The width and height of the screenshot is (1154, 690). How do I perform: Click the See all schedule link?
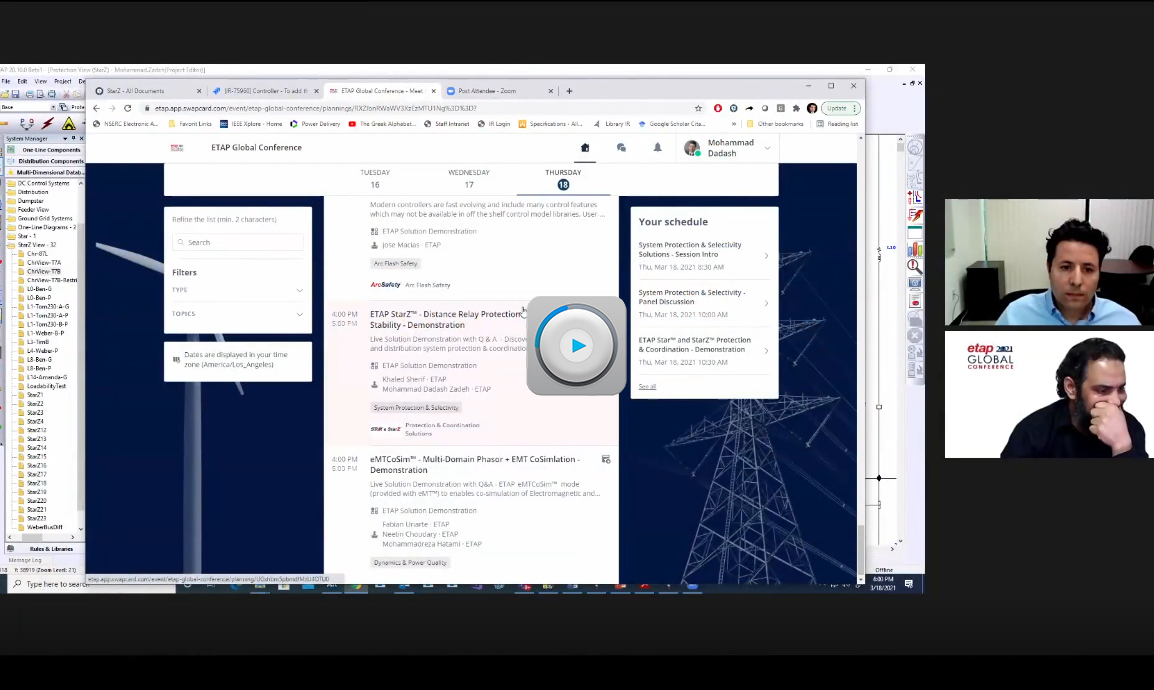click(x=647, y=387)
